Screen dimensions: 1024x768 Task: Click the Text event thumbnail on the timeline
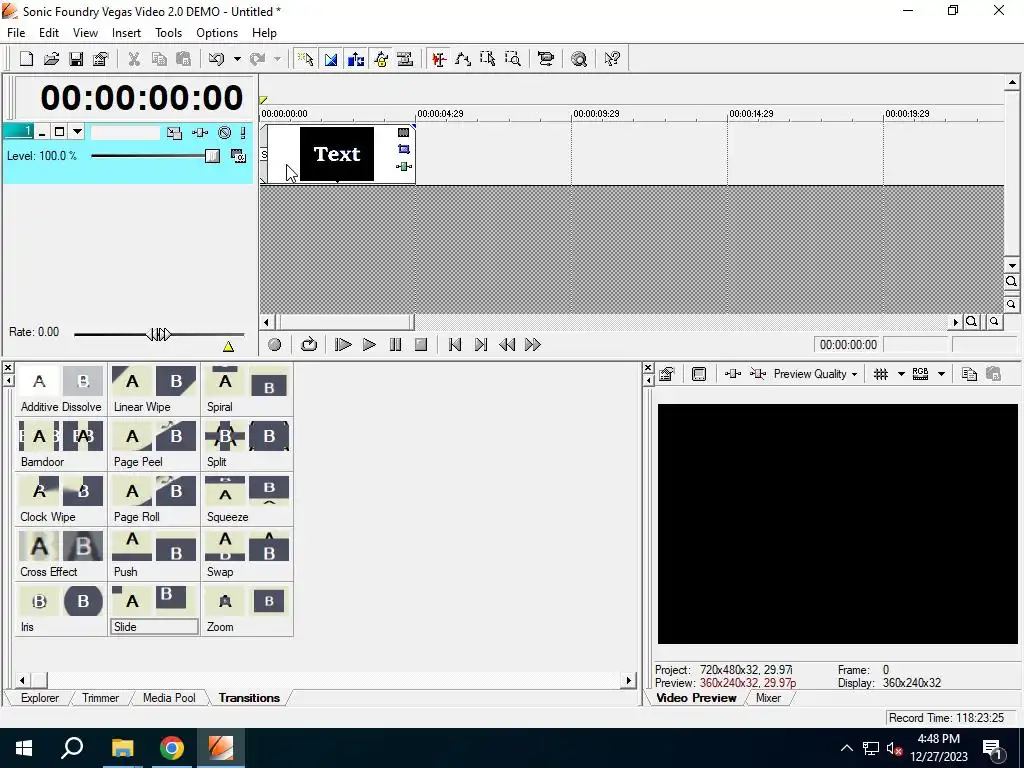pyautogui.click(x=337, y=154)
